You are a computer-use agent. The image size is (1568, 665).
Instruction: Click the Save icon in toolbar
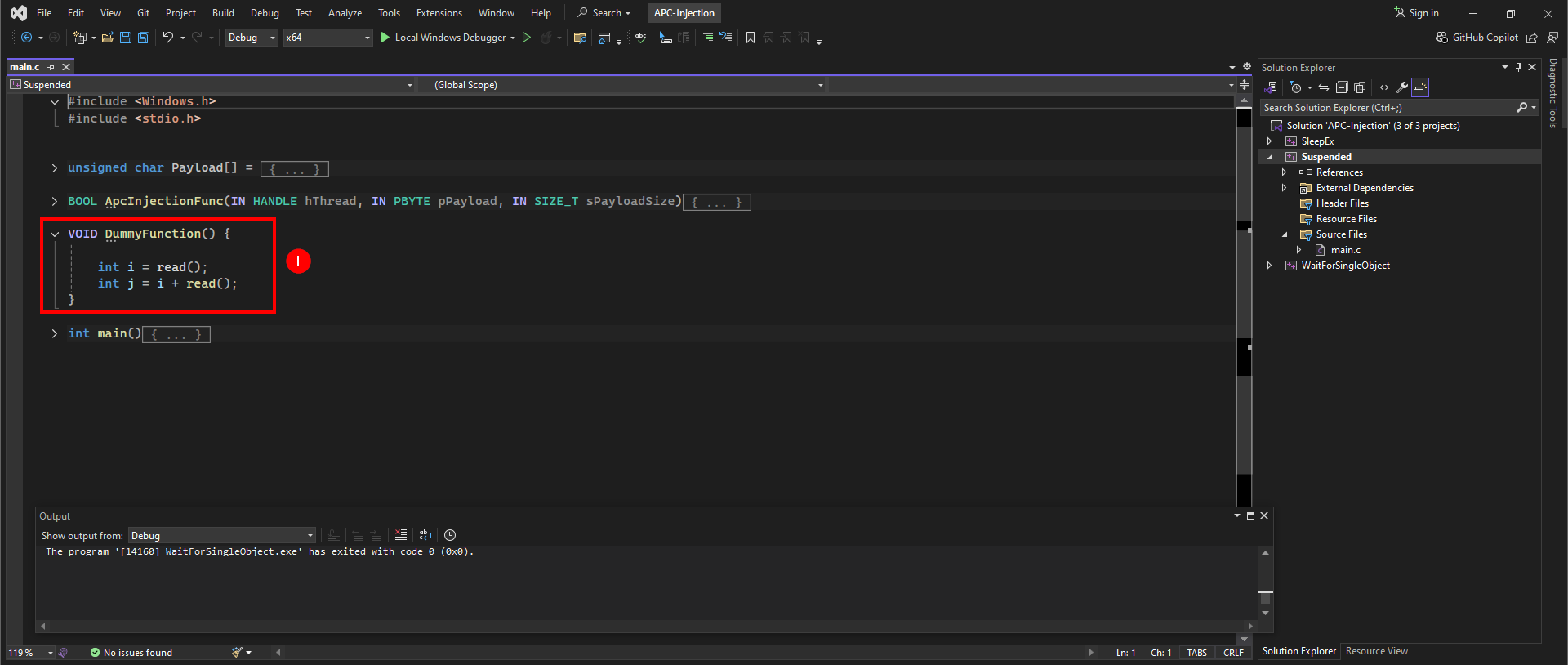126,38
